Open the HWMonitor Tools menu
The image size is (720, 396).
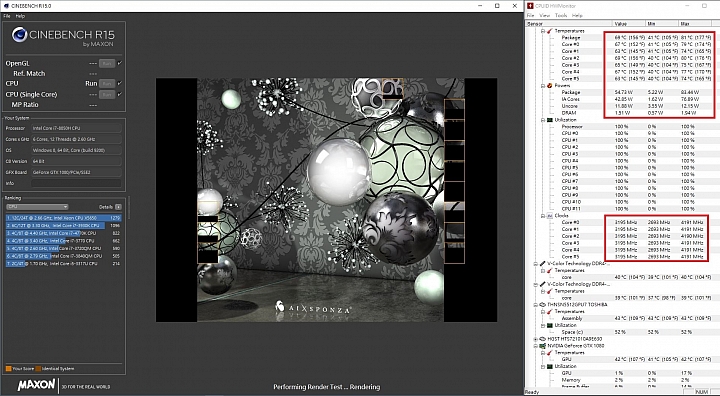(x=561, y=15)
